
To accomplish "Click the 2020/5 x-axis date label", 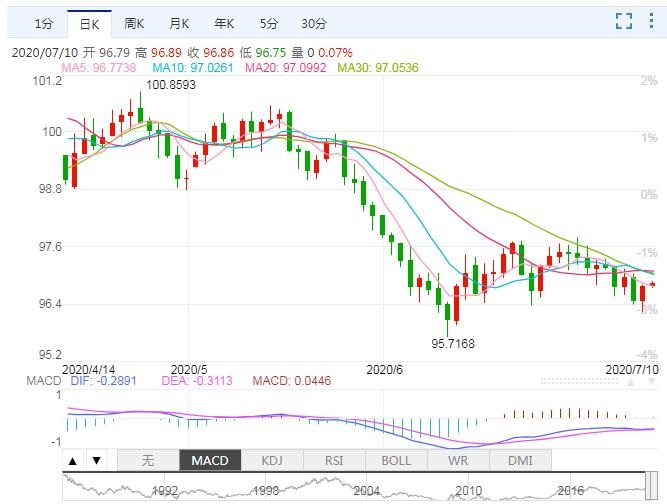I will [x=189, y=369].
